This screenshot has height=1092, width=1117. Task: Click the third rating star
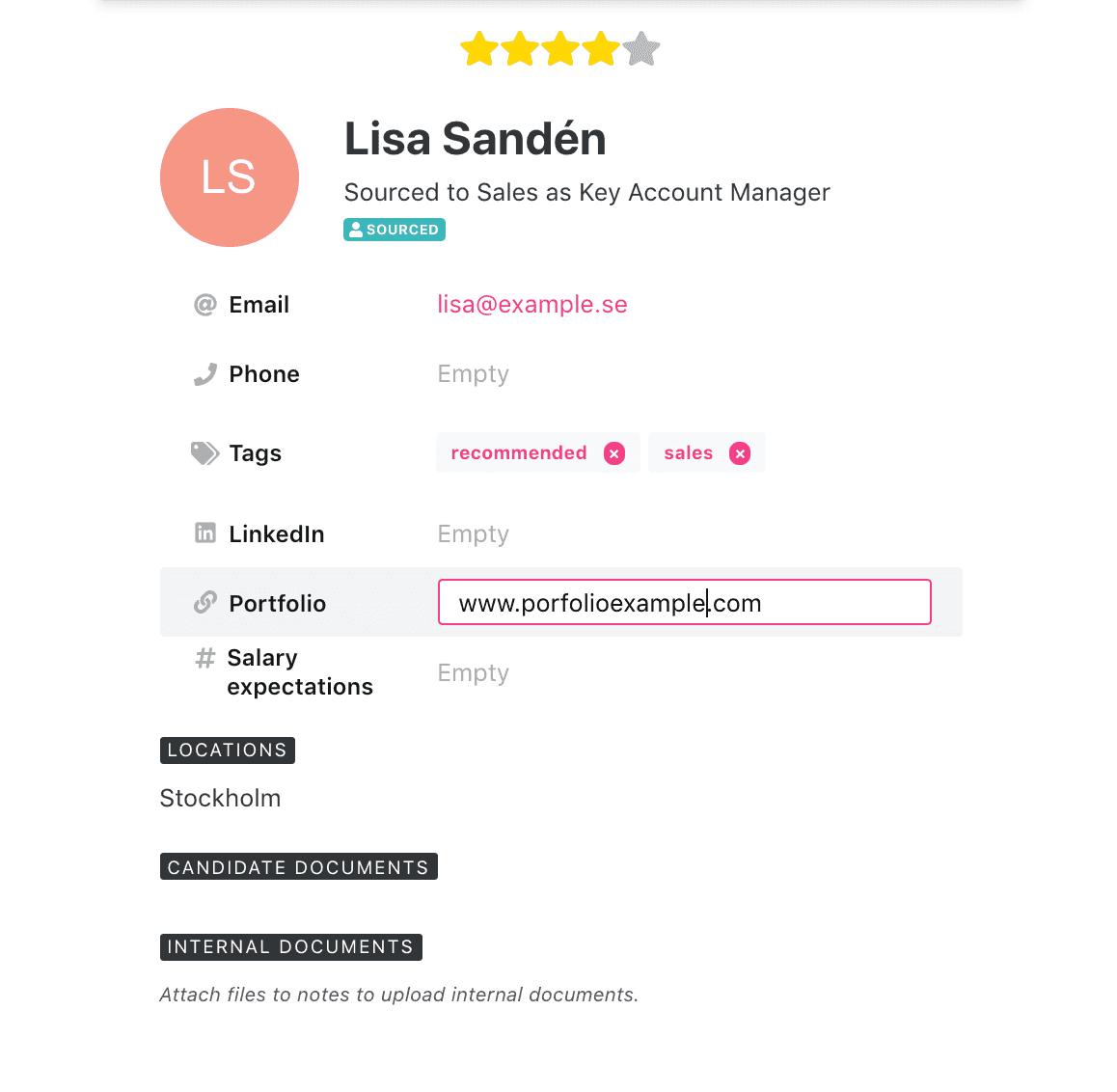coord(560,49)
